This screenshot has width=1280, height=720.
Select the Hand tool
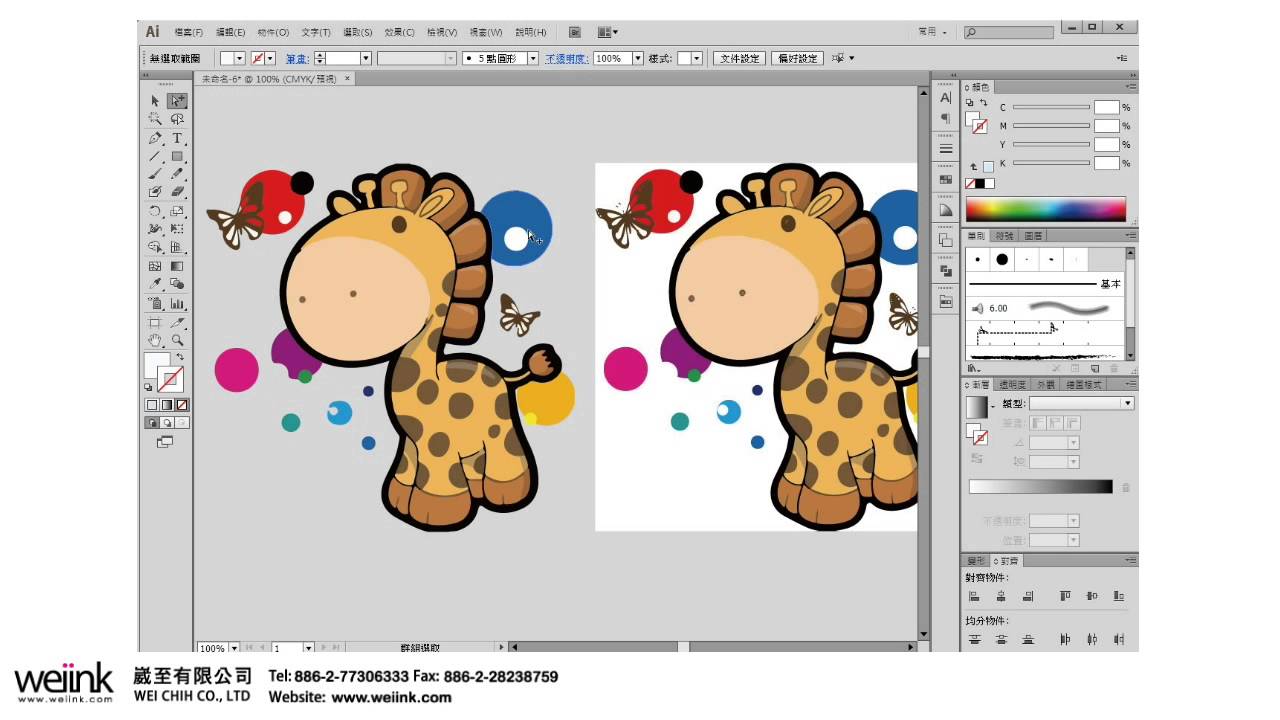tap(155, 341)
